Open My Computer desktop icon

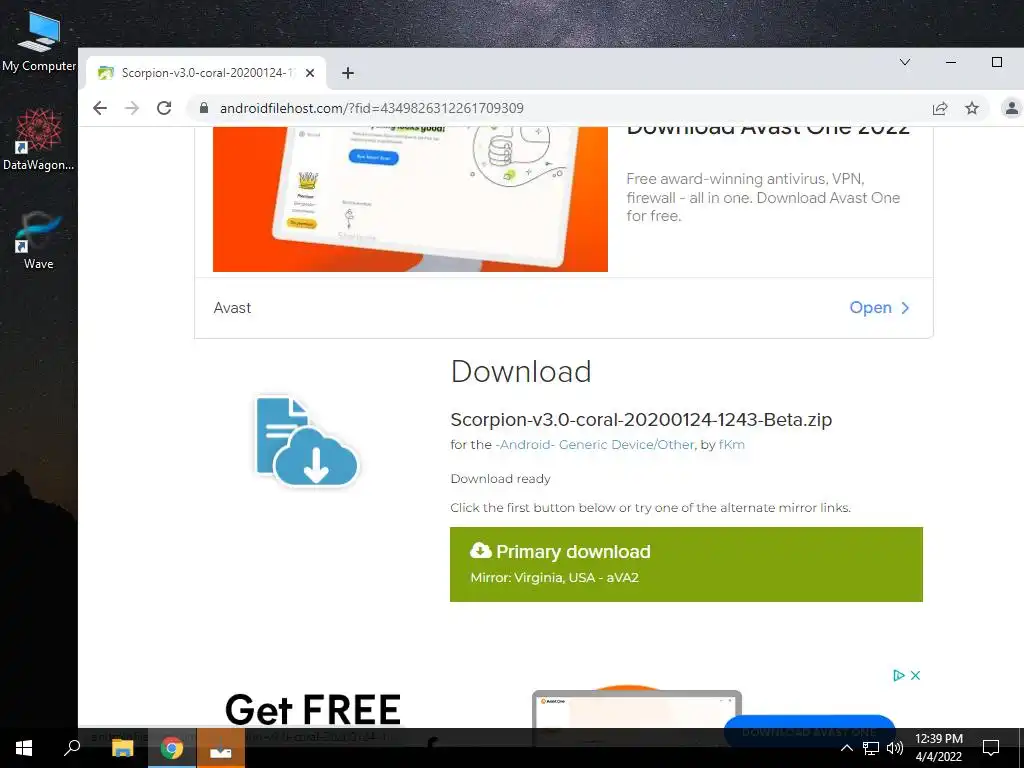[39, 42]
